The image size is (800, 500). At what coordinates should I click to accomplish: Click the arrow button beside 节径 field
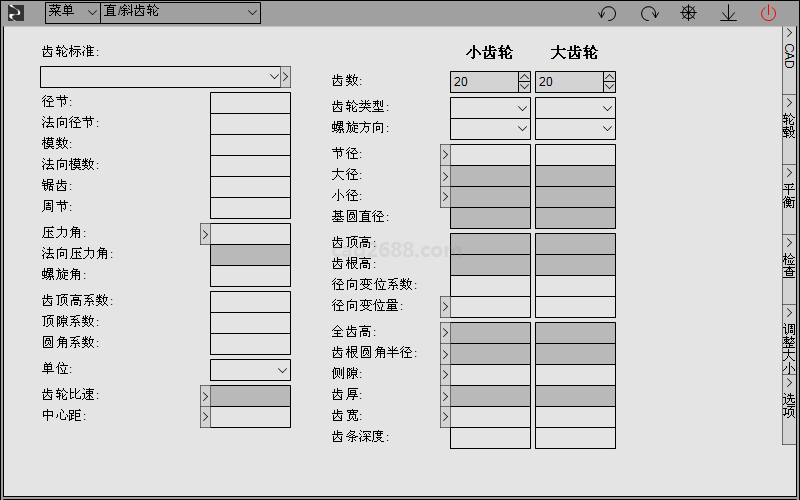pos(445,154)
